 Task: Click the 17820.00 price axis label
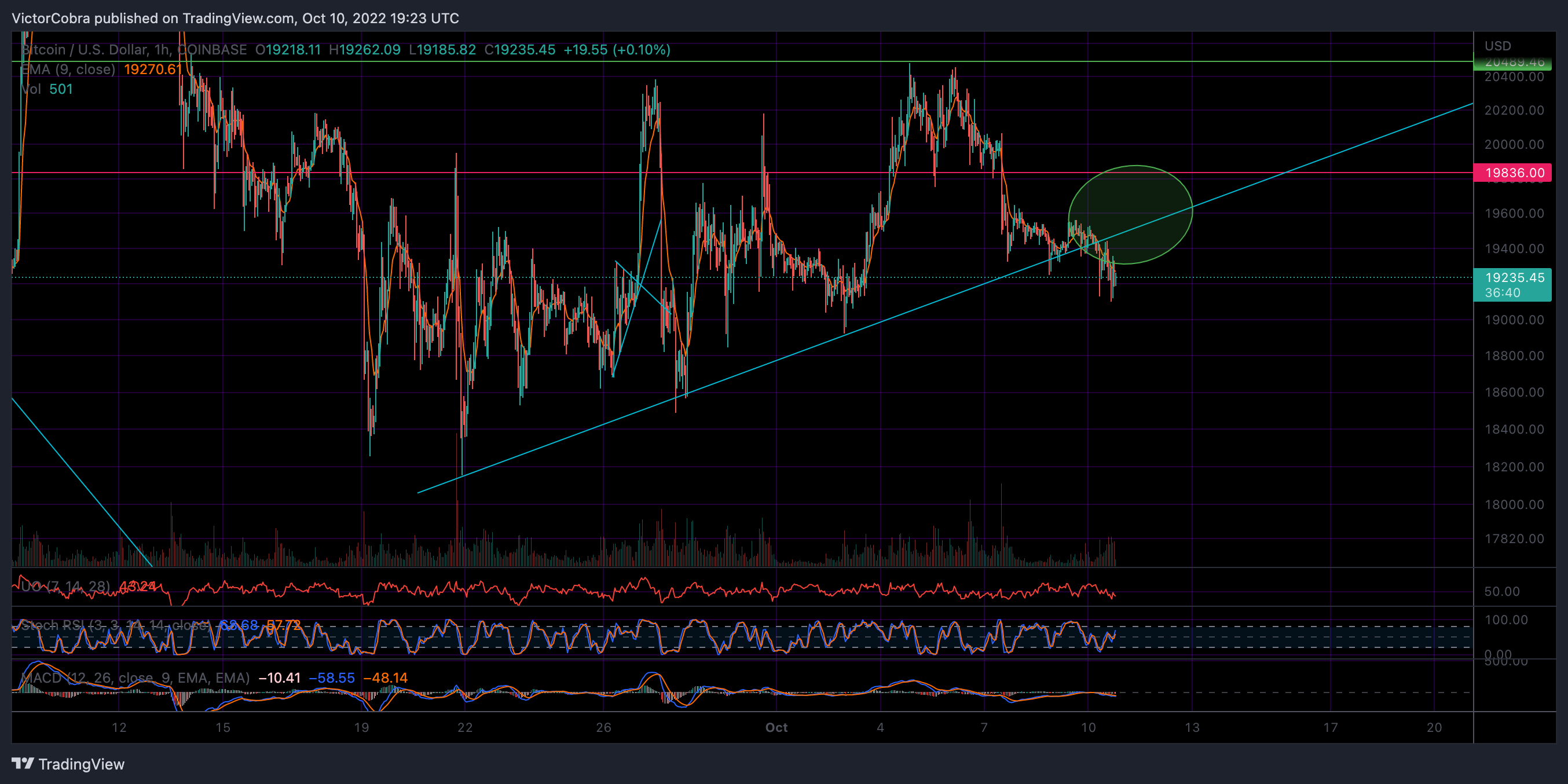coord(1514,538)
